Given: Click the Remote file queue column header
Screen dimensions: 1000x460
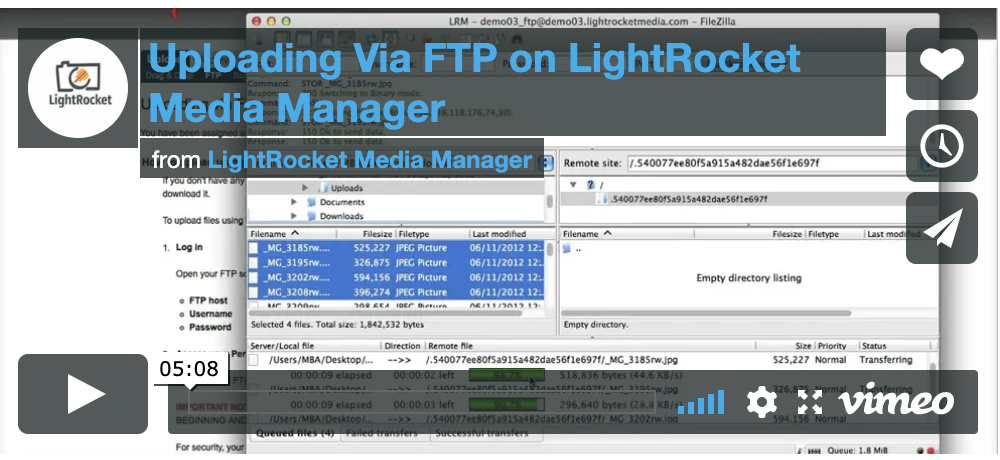Looking at the screenshot, I should tap(590, 346).
